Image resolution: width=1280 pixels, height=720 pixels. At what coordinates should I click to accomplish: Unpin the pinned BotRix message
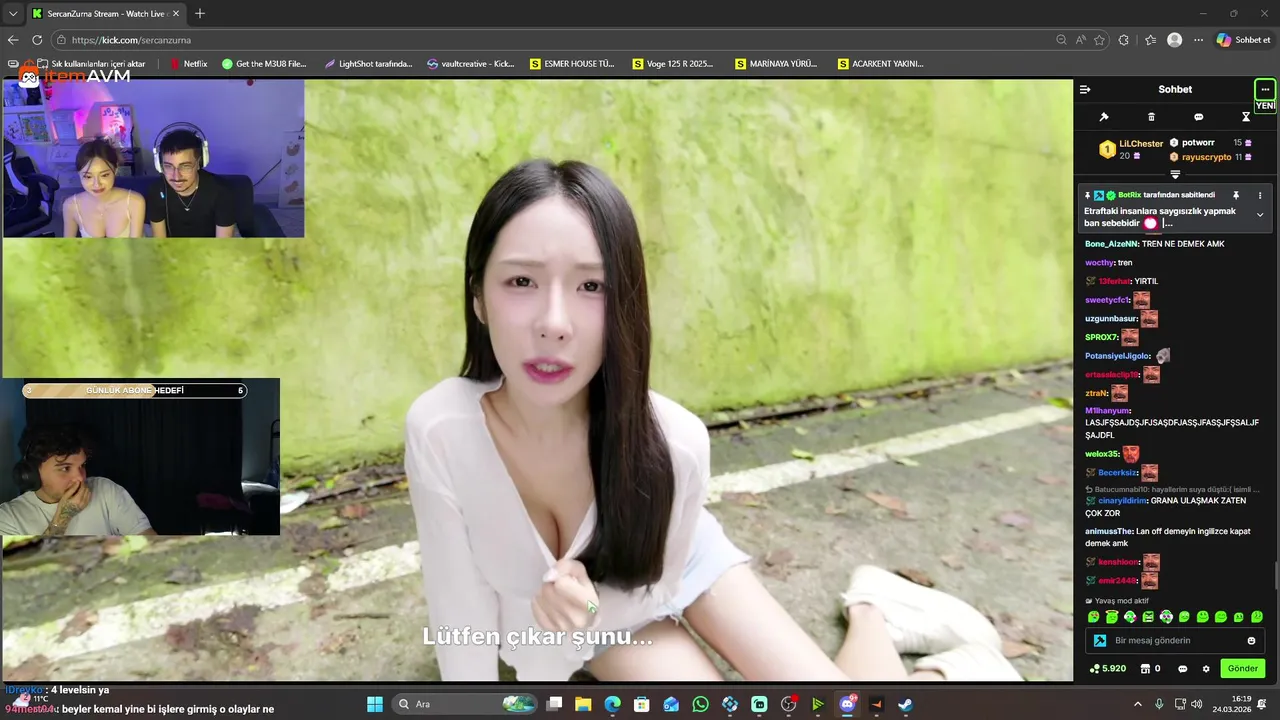(1236, 195)
